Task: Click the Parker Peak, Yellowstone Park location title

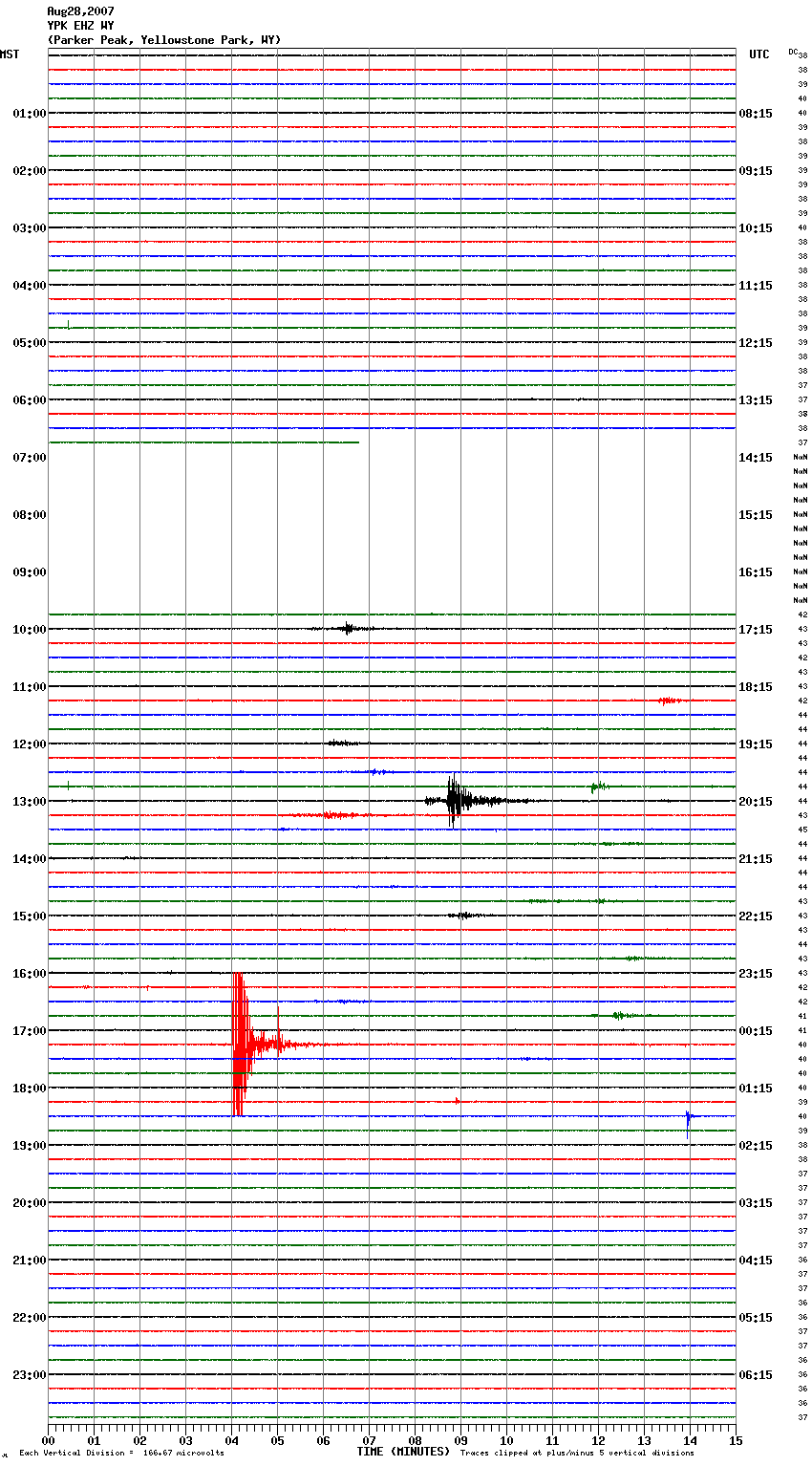Action: coord(164,40)
